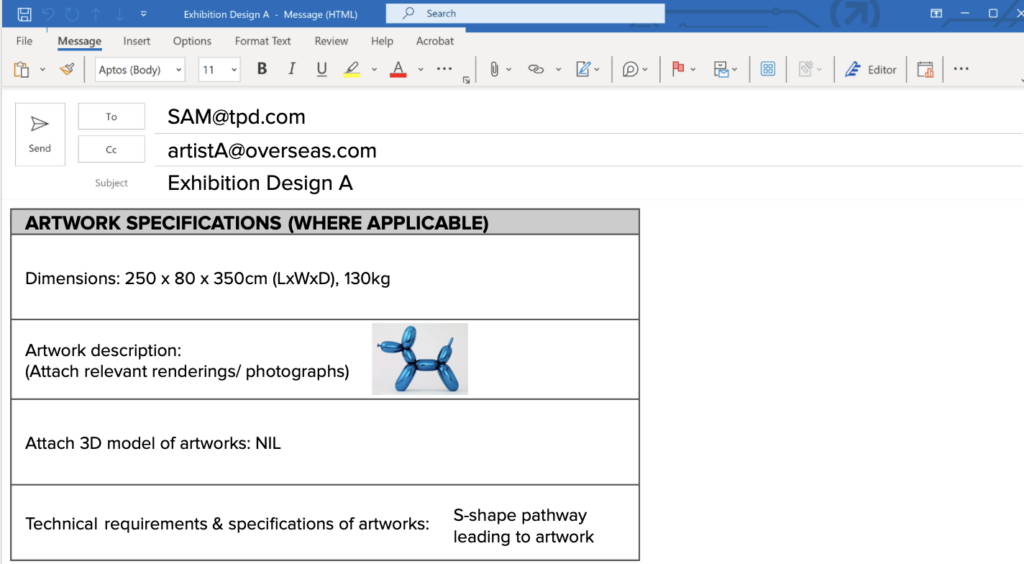Viewport: 1024px width, 564px height.
Task: Open the Acrobat tab
Action: (435, 40)
